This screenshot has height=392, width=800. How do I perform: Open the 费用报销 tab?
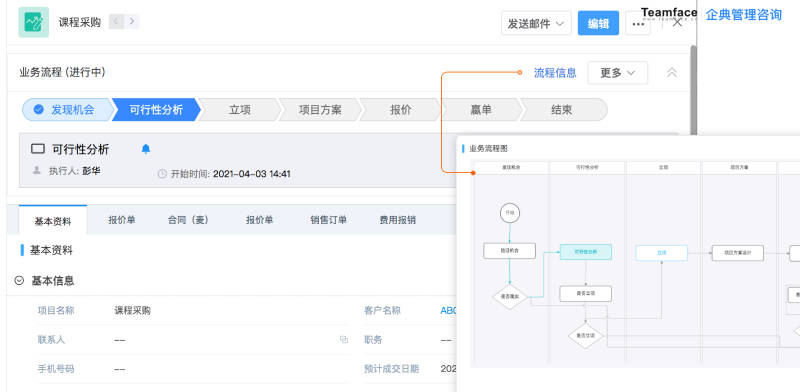[397, 220]
